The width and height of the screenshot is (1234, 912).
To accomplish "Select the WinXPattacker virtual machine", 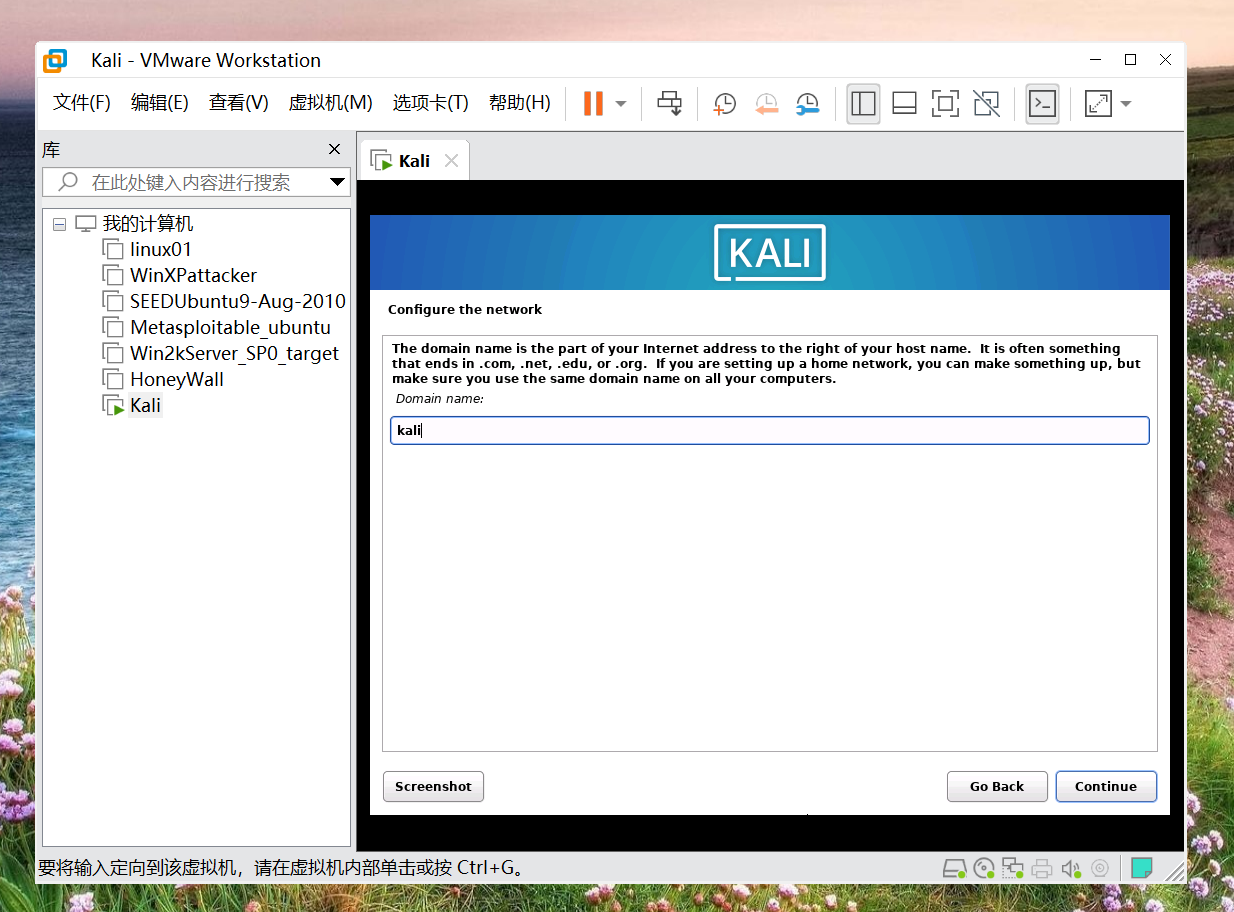I will click(x=193, y=275).
